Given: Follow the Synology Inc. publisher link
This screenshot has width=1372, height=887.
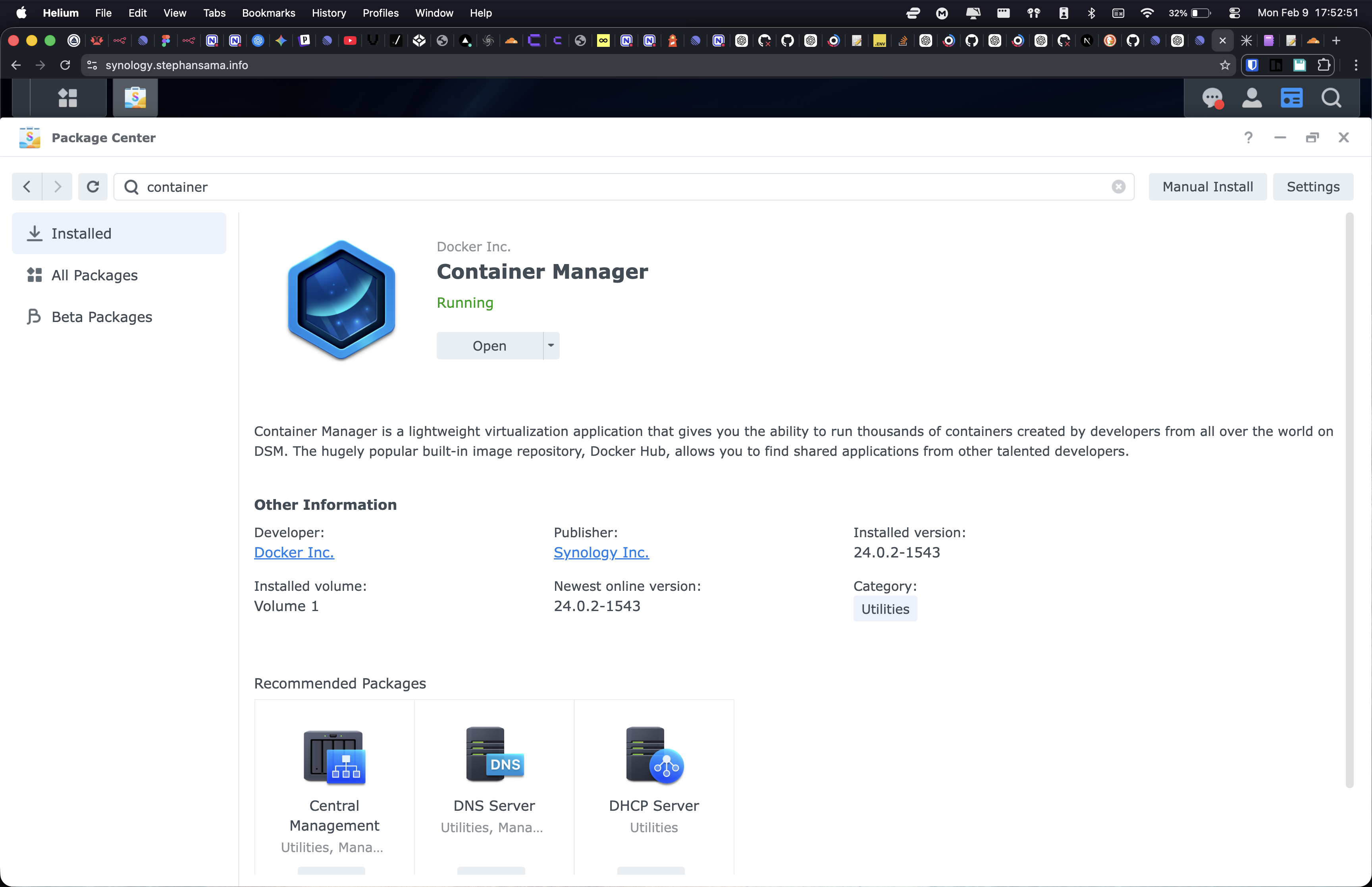Looking at the screenshot, I should [x=601, y=552].
